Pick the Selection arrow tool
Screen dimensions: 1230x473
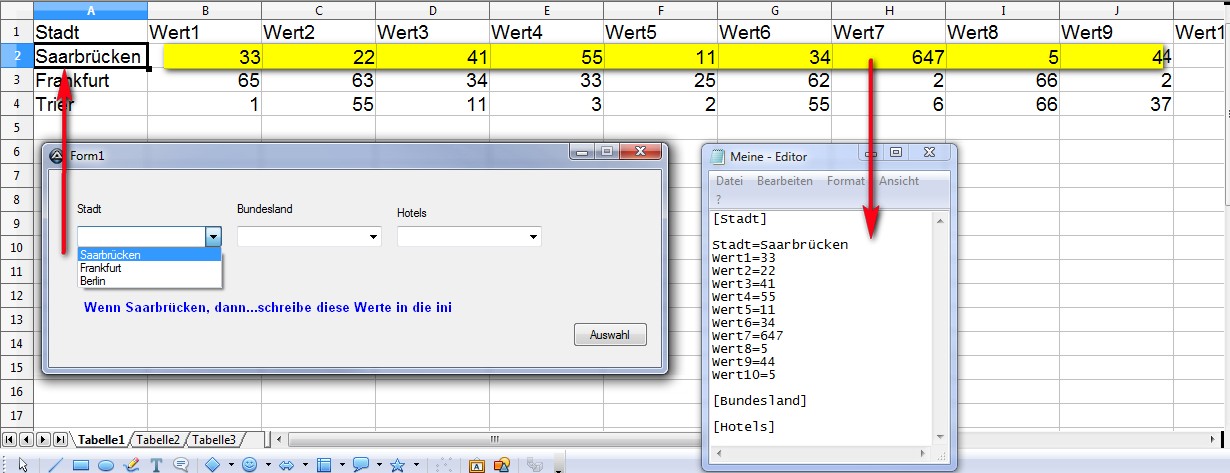coord(23,465)
